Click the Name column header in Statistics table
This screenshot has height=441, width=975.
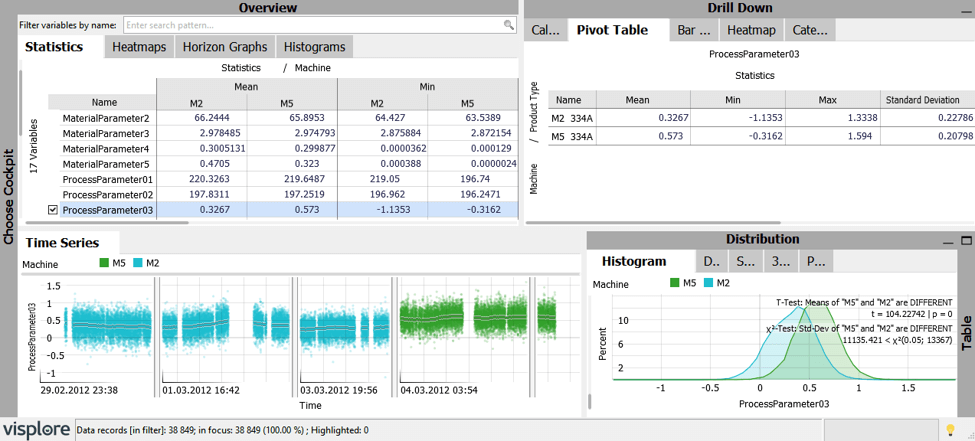coord(104,102)
